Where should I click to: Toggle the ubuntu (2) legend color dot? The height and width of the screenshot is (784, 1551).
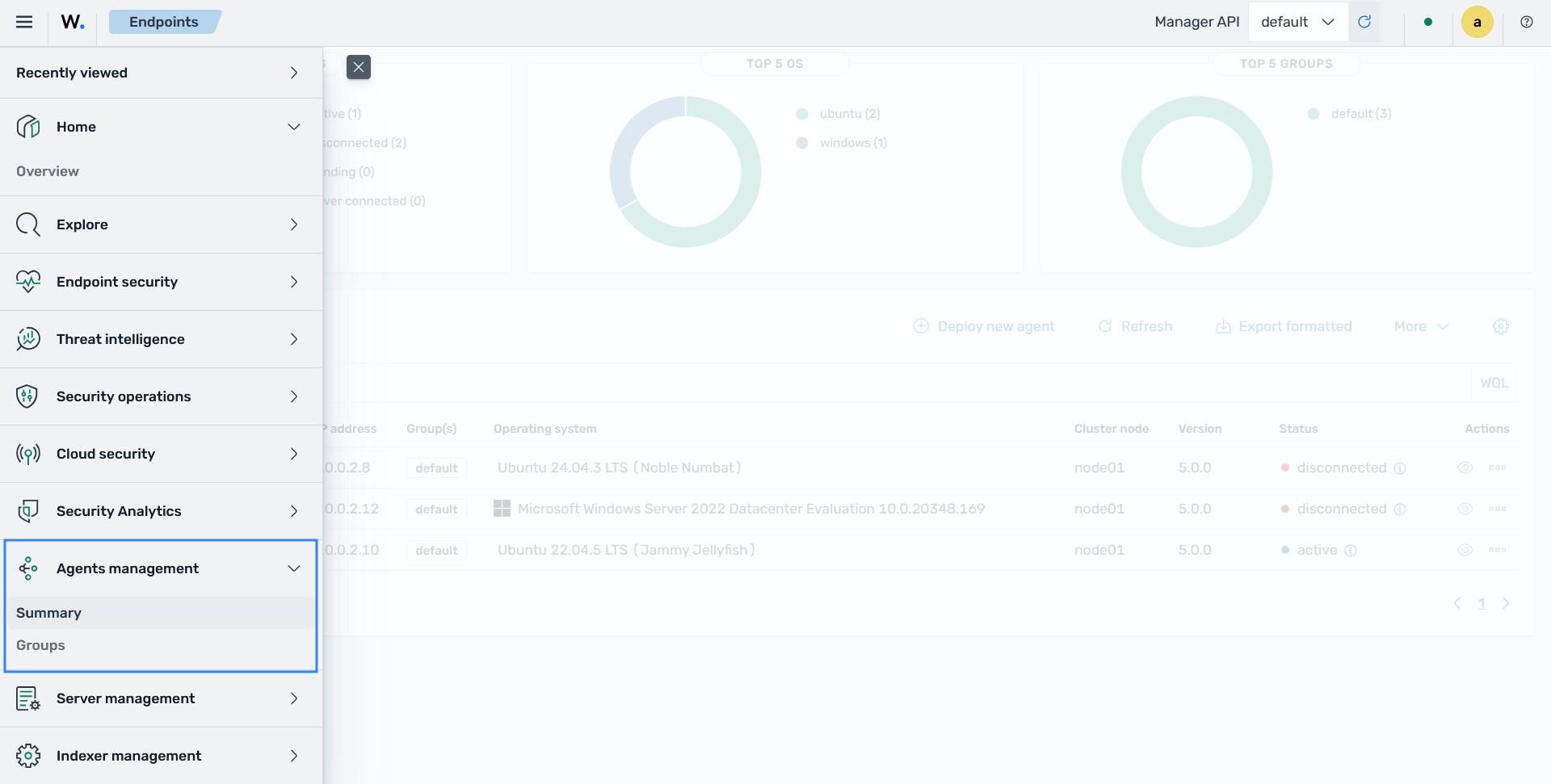coord(802,114)
